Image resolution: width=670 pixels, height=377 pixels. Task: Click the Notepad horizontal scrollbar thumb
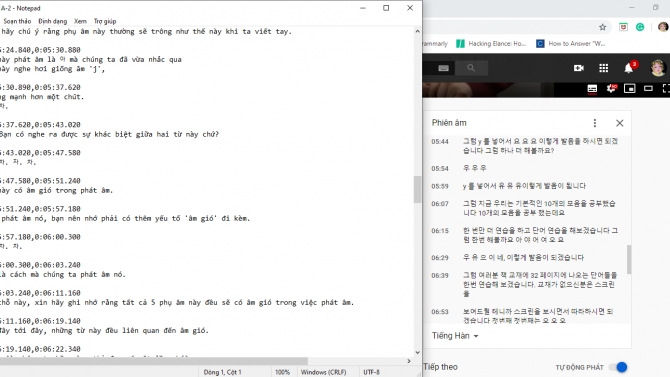[154, 361]
